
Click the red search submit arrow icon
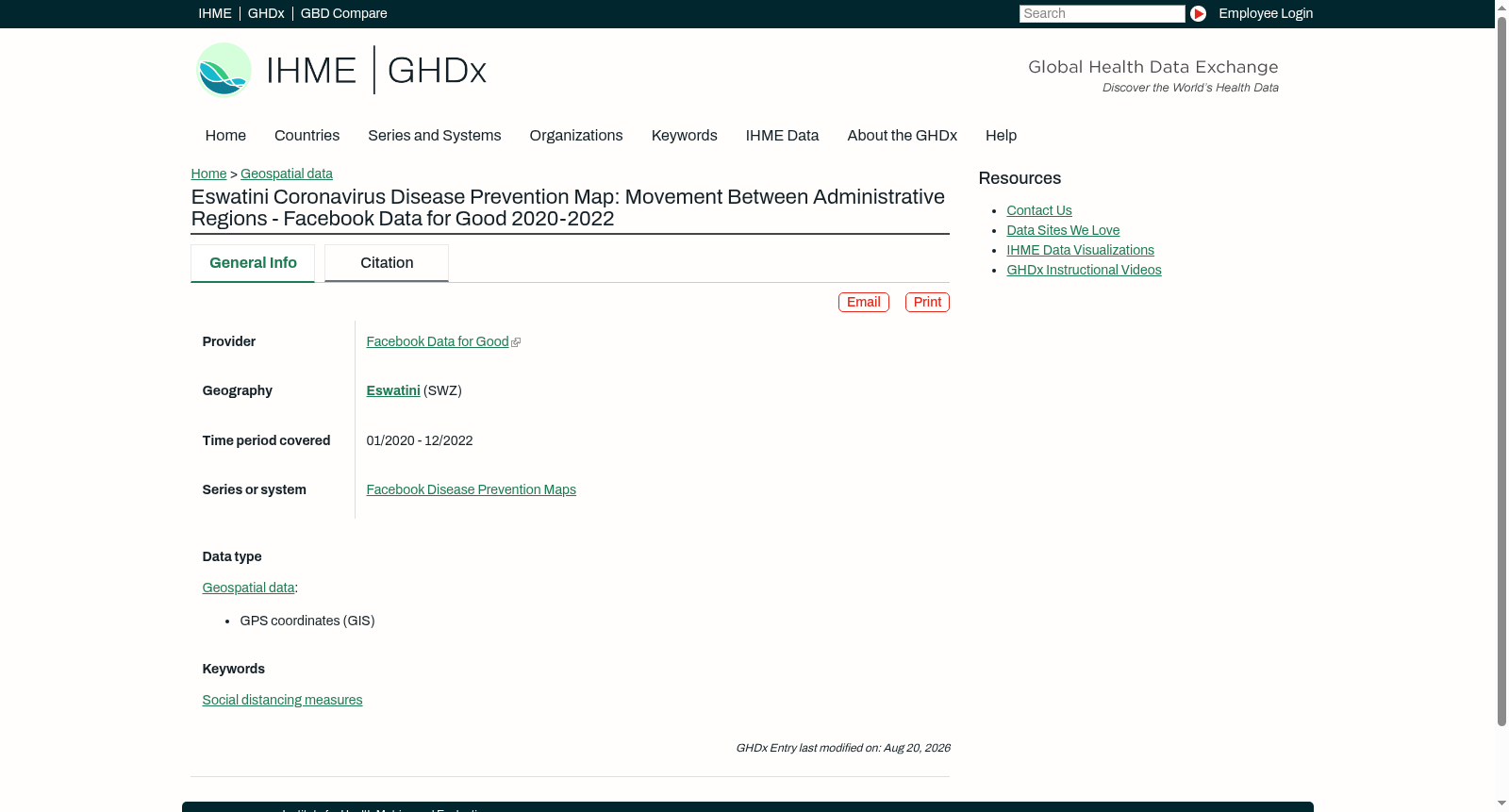tap(1198, 13)
